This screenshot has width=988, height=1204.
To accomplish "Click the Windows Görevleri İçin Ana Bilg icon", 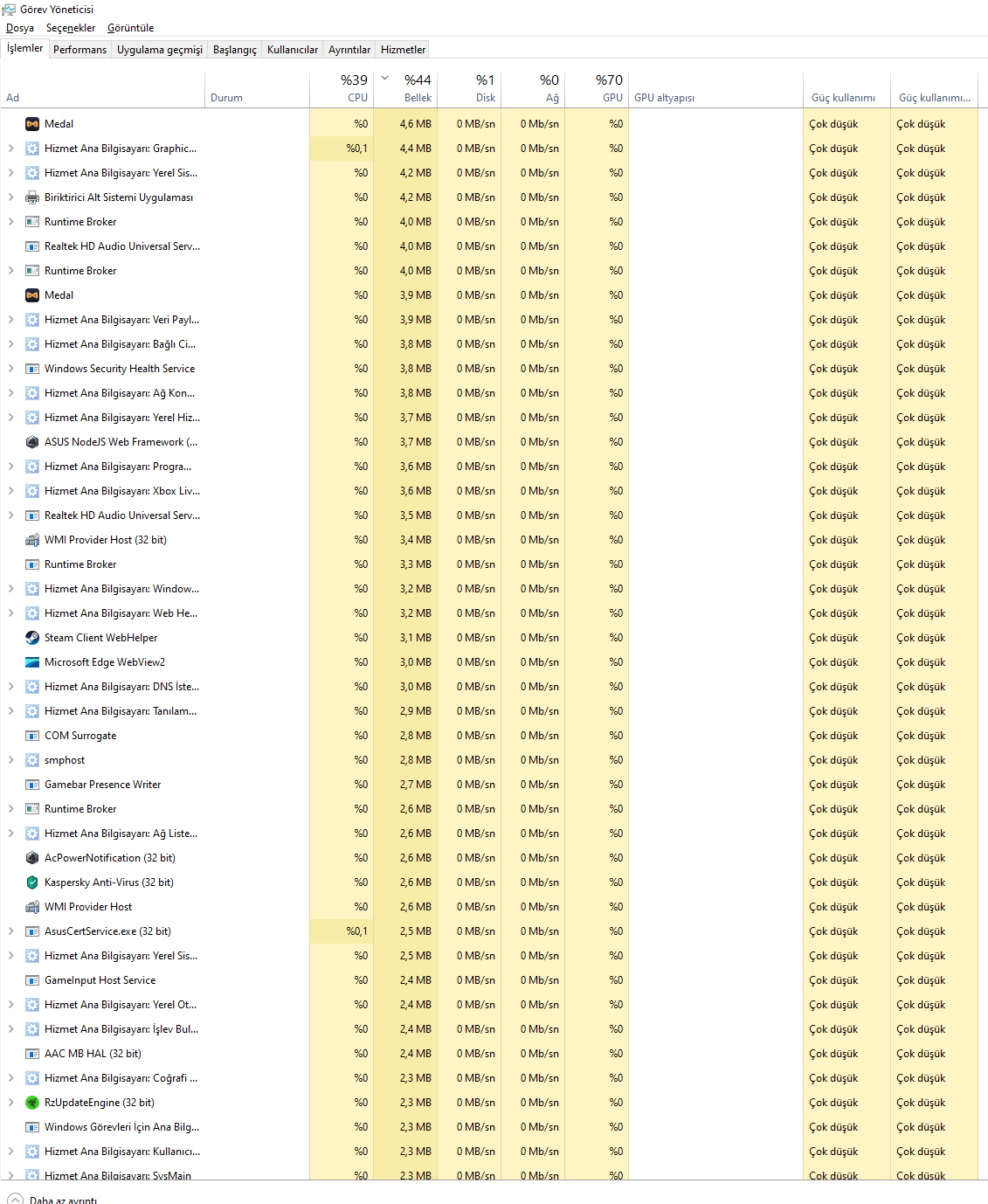I will (x=32, y=1127).
